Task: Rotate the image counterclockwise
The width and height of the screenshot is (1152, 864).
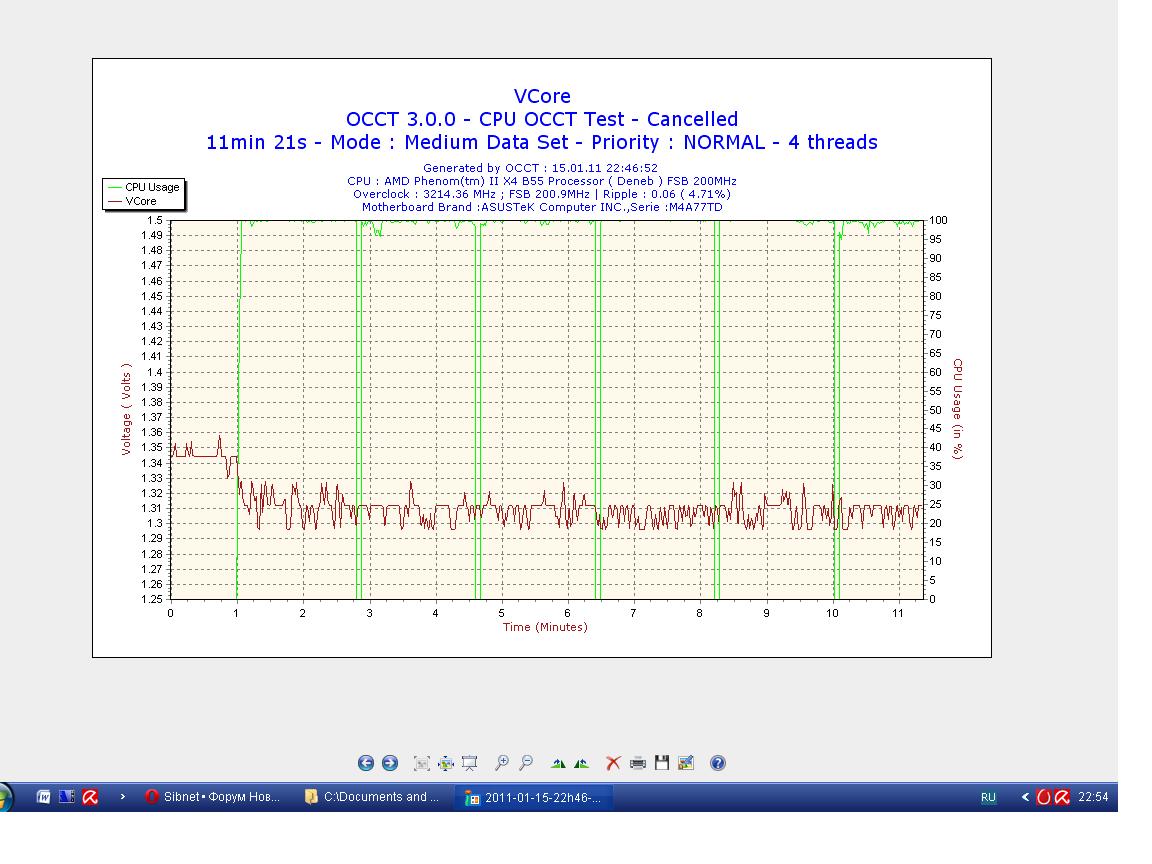Action: tap(582, 763)
